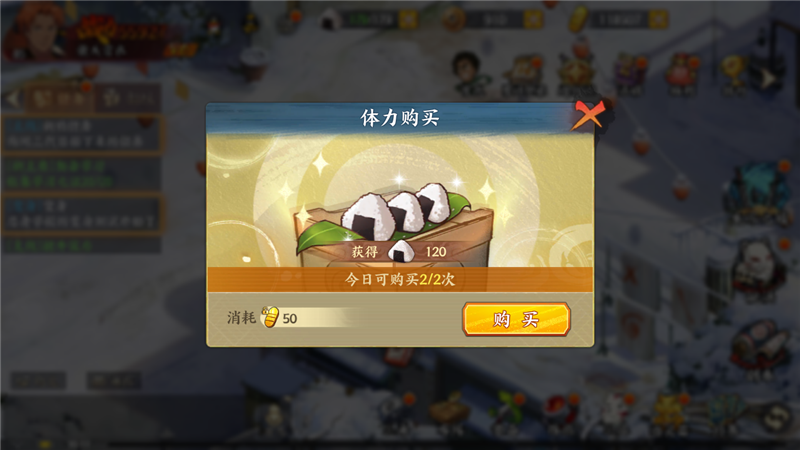Click the orange 购买 purchase button
Screen dimensions: 800x450
(x=516, y=319)
